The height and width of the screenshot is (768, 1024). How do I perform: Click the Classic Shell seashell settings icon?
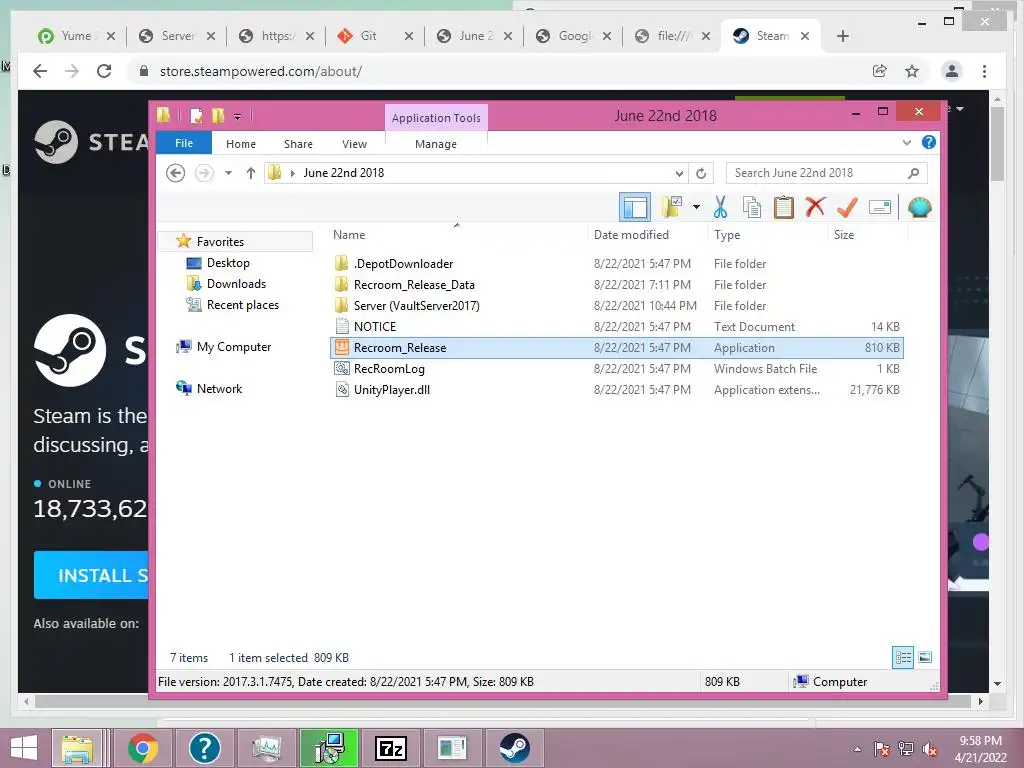point(920,208)
